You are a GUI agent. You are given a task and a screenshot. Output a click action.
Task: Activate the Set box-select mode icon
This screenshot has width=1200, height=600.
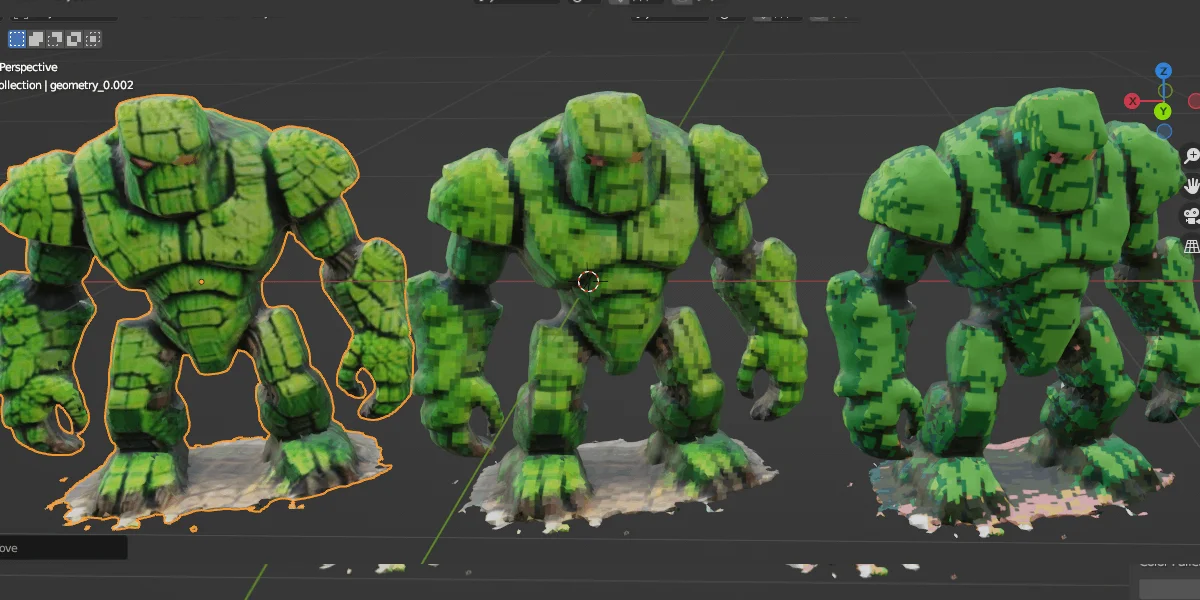[x=16, y=38]
